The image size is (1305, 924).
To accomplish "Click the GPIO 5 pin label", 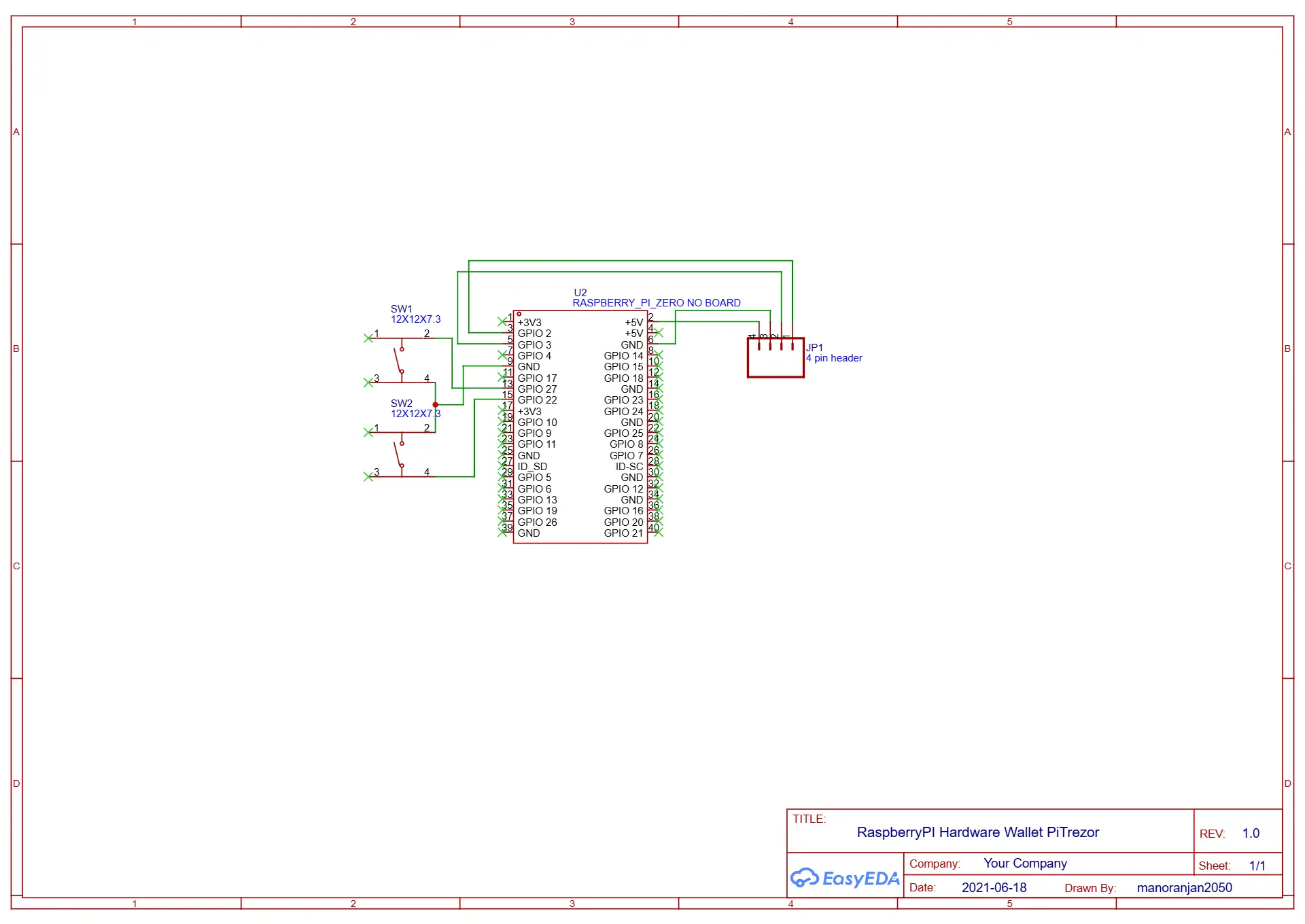I will tap(534, 478).
